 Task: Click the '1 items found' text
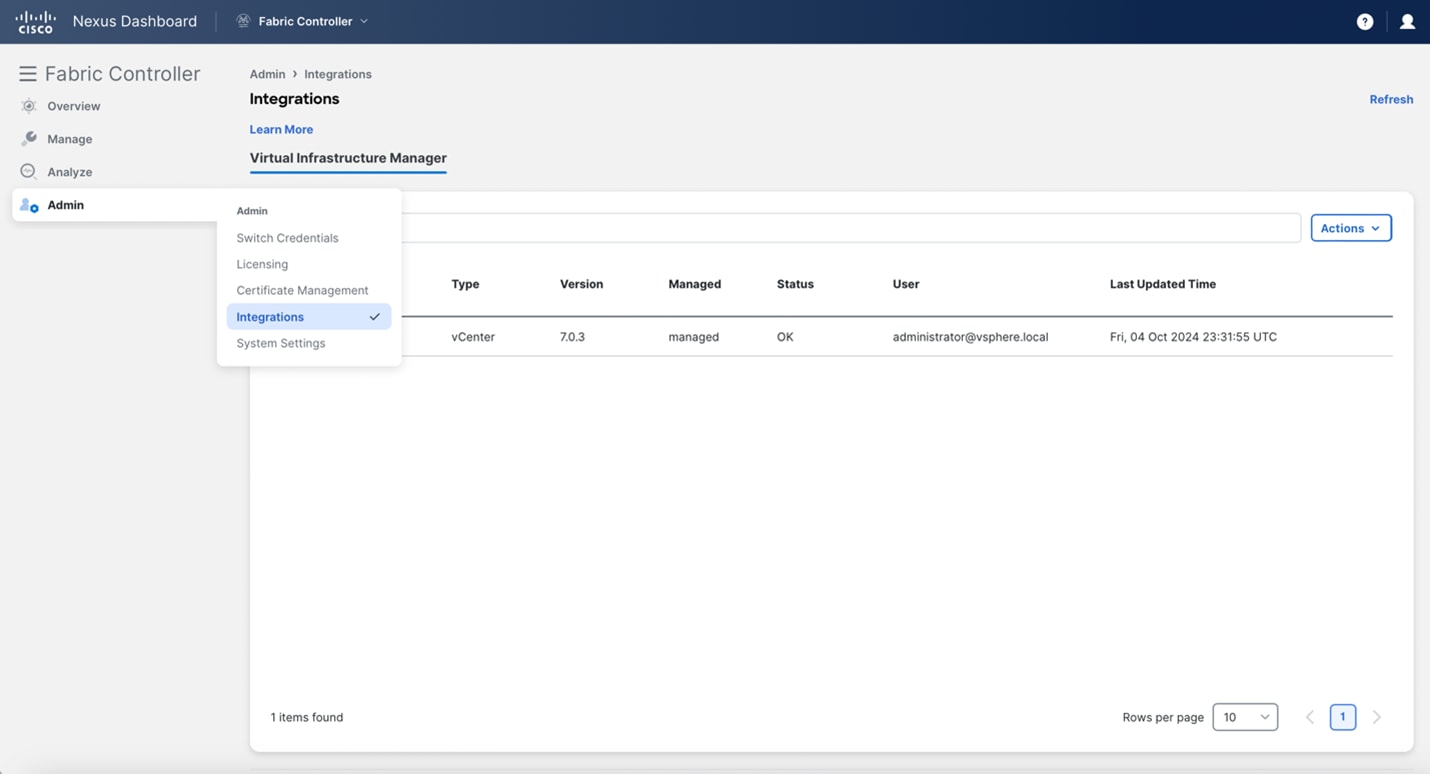[307, 717]
